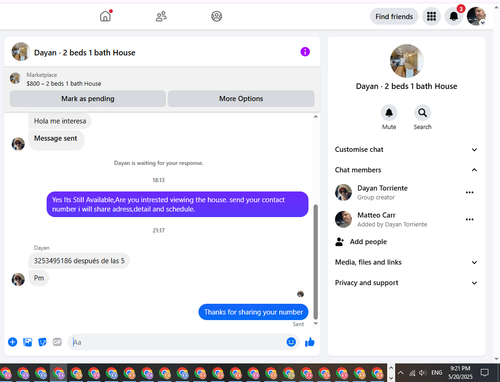The height and width of the screenshot is (382, 500).
Task: Attach a photo using the image icon
Action: 28,342
